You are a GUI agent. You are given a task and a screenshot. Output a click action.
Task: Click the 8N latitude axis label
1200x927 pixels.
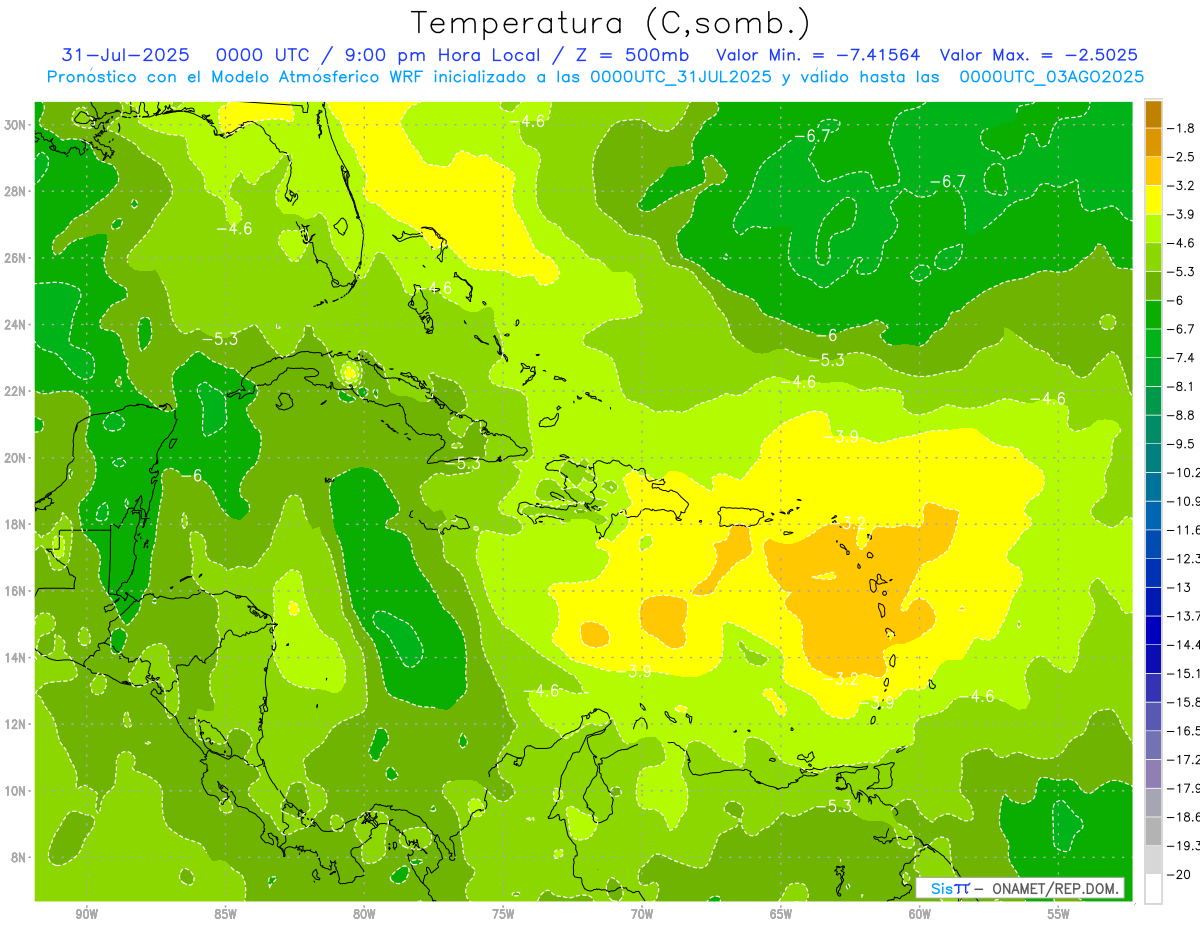click(x=19, y=858)
